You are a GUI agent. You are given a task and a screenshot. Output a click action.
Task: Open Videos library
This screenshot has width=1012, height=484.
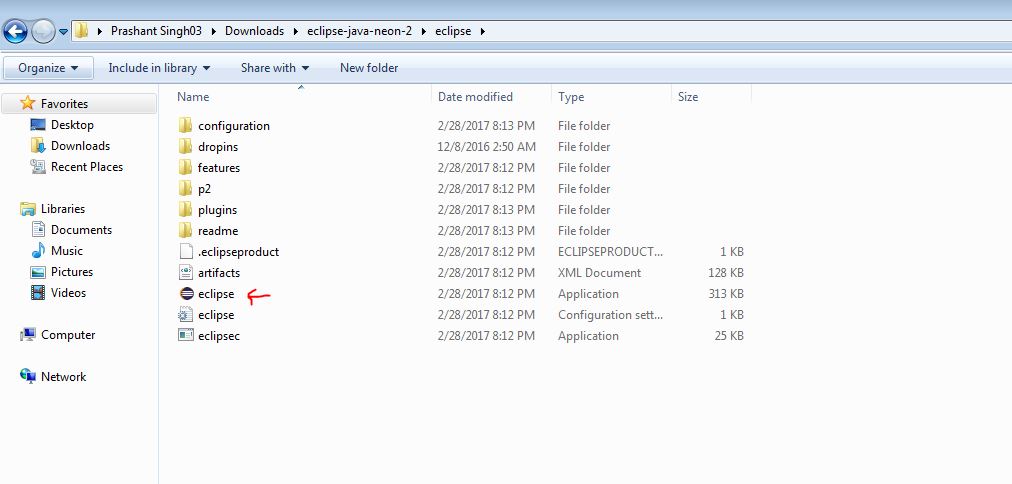(68, 292)
